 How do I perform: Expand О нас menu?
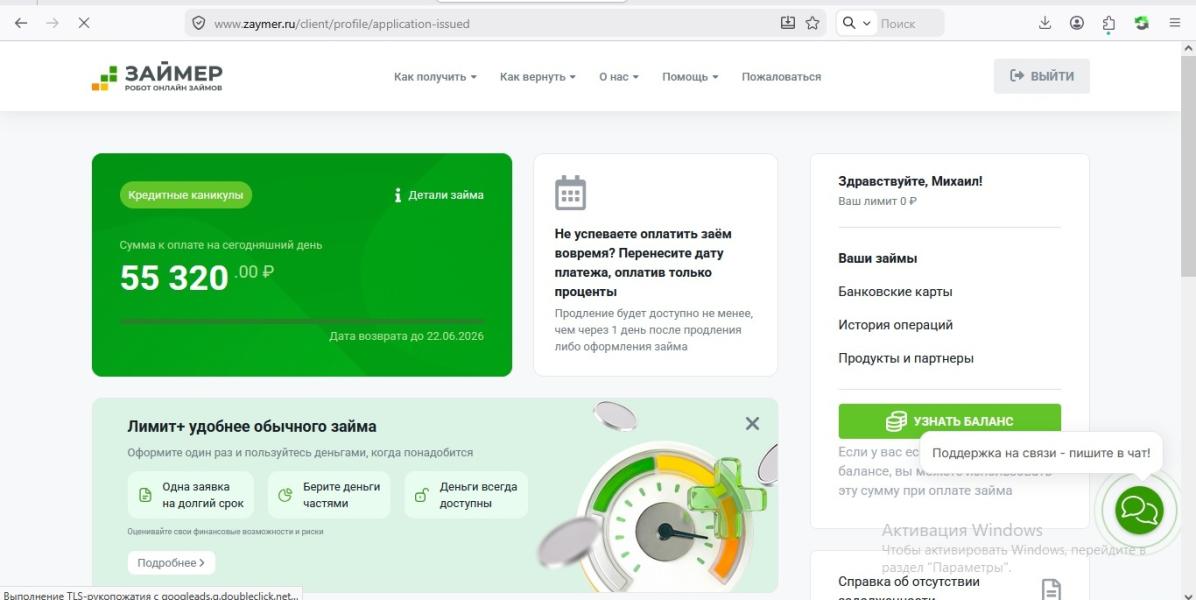619,77
